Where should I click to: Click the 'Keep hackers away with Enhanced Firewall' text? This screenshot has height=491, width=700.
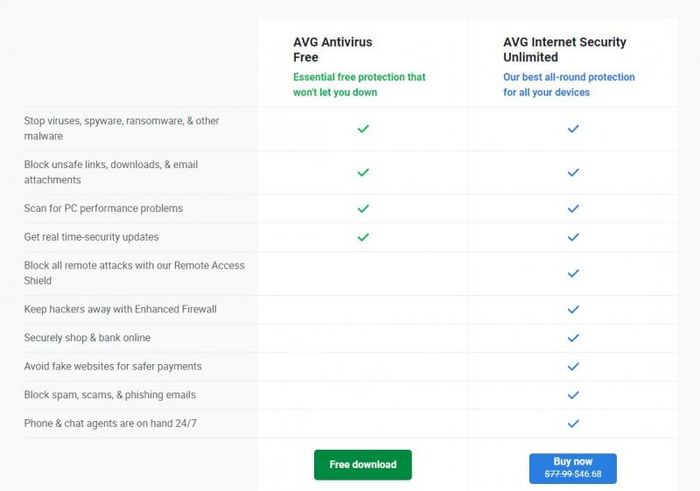[x=120, y=310]
